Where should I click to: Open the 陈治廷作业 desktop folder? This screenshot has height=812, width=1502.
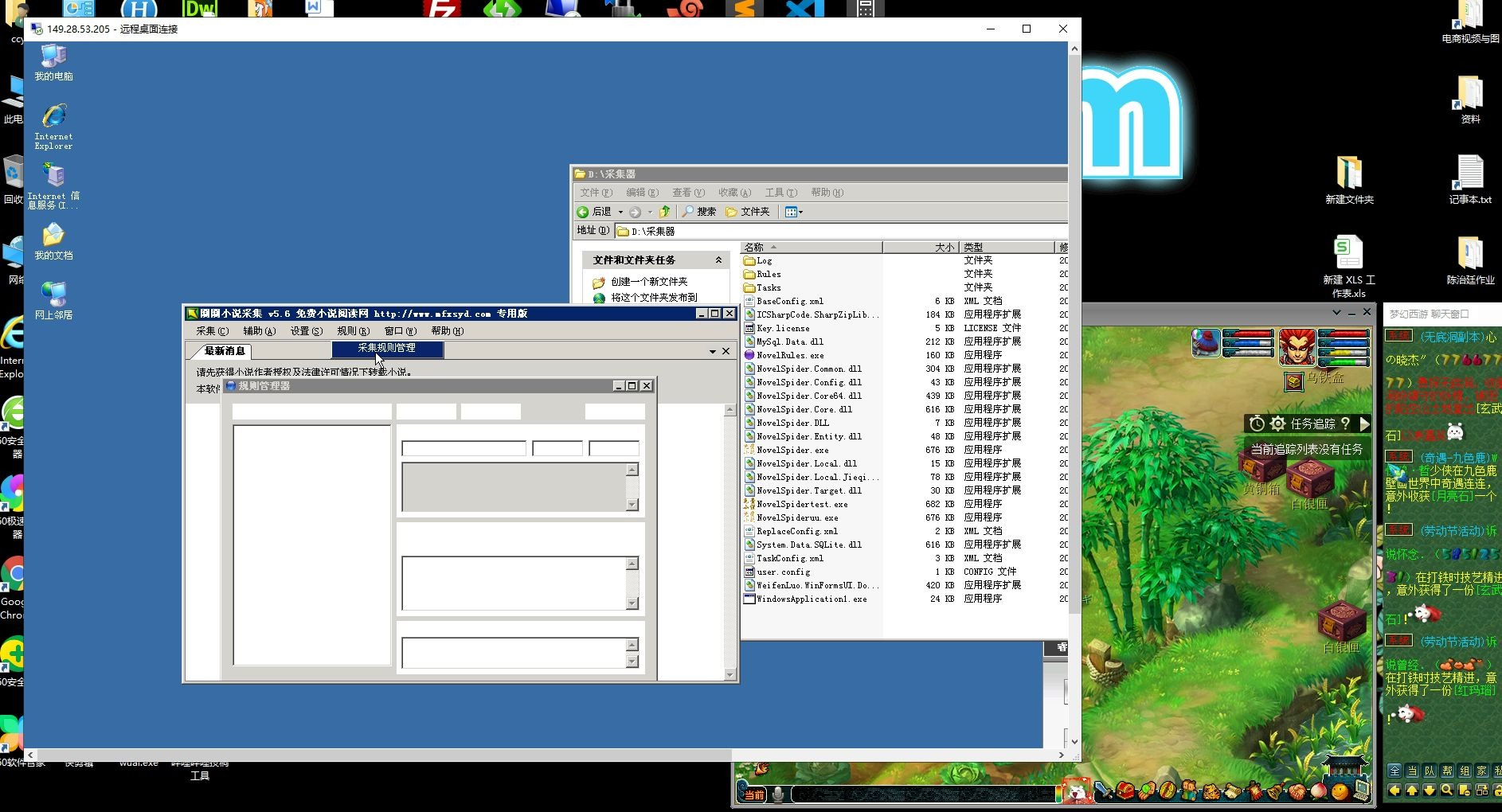(x=1470, y=260)
